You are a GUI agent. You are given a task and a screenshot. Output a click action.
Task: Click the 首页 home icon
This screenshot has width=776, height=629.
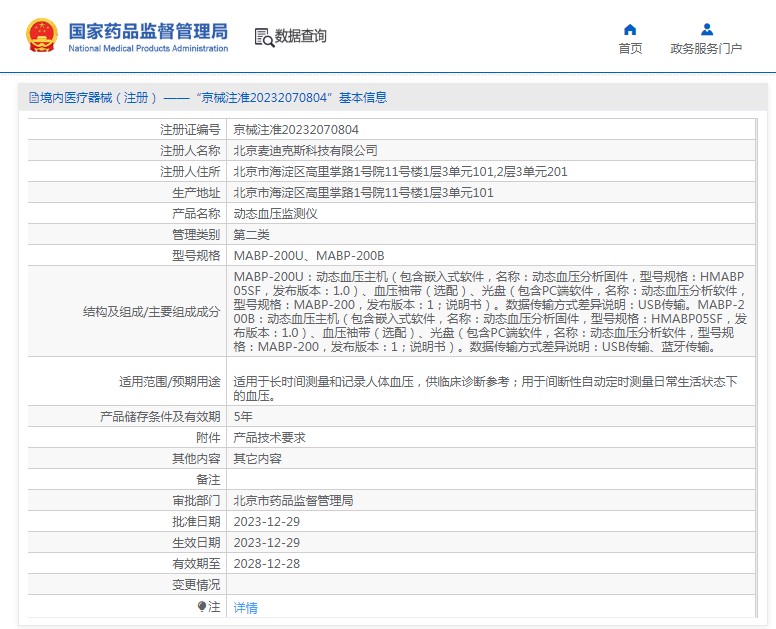pos(630,30)
